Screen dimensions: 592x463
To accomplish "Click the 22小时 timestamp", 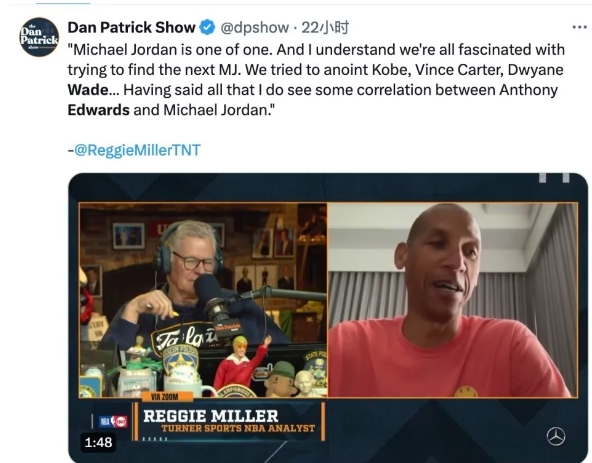I will (x=325, y=28).
